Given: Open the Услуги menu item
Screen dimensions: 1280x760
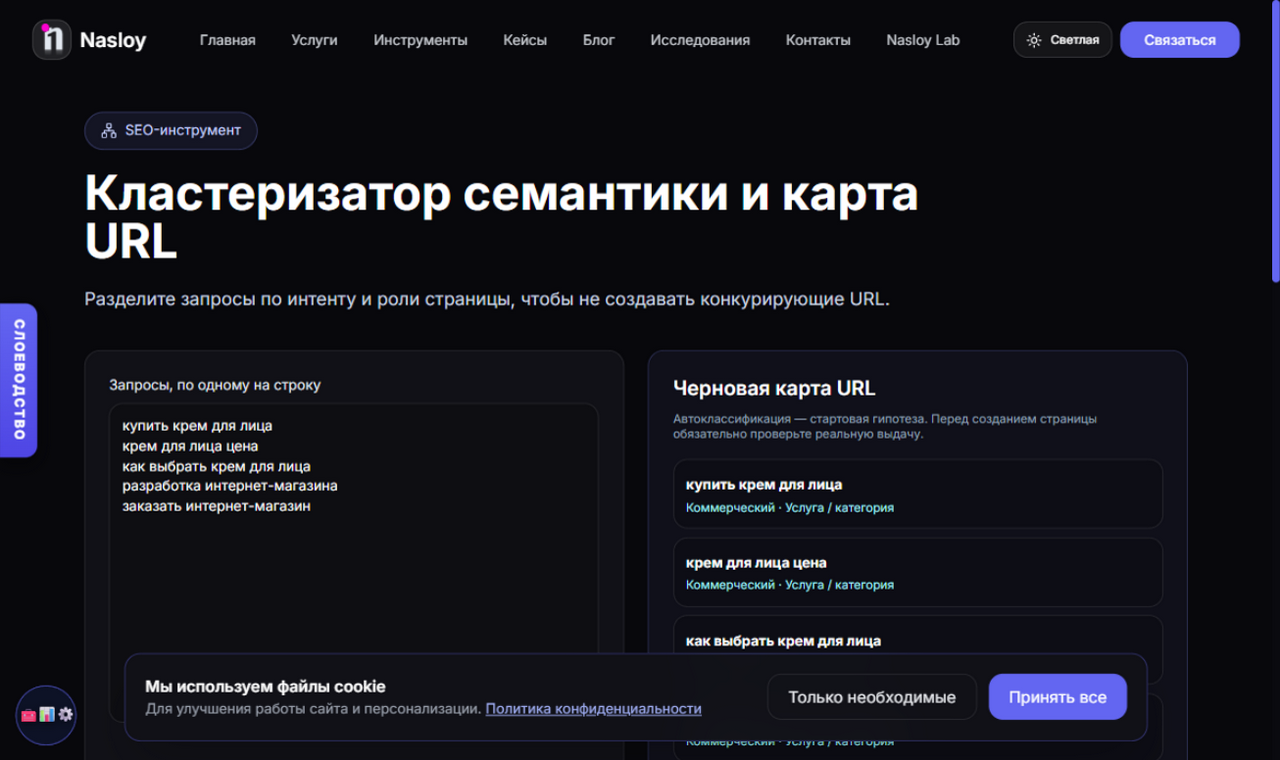Looking at the screenshot, I should coord(315,40).
